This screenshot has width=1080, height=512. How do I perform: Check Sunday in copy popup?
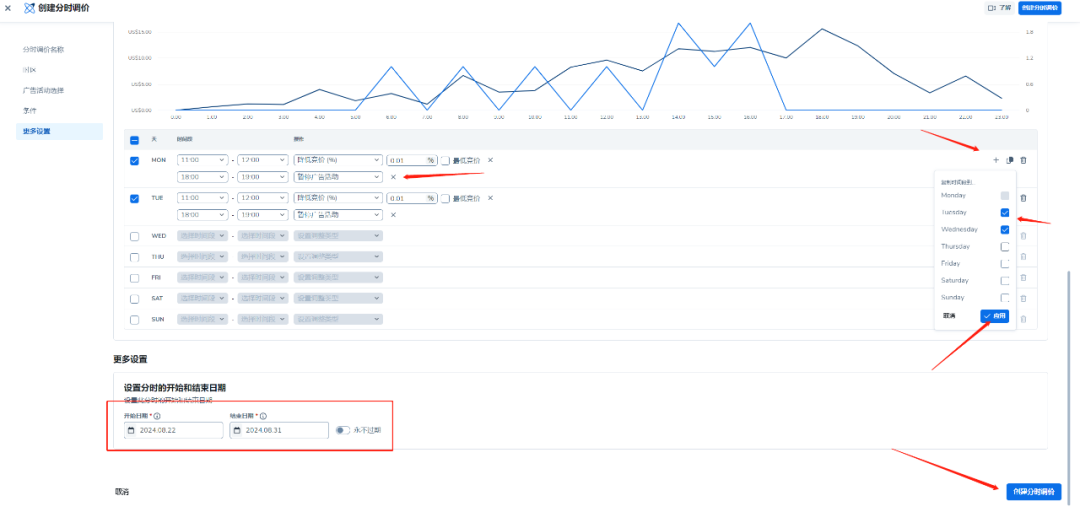point(1005,298)
